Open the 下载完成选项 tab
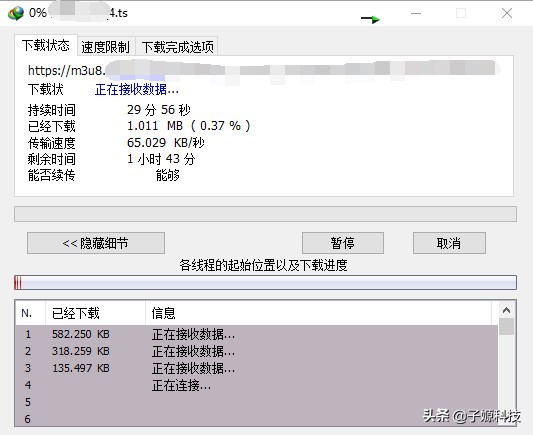 [177, 47]
